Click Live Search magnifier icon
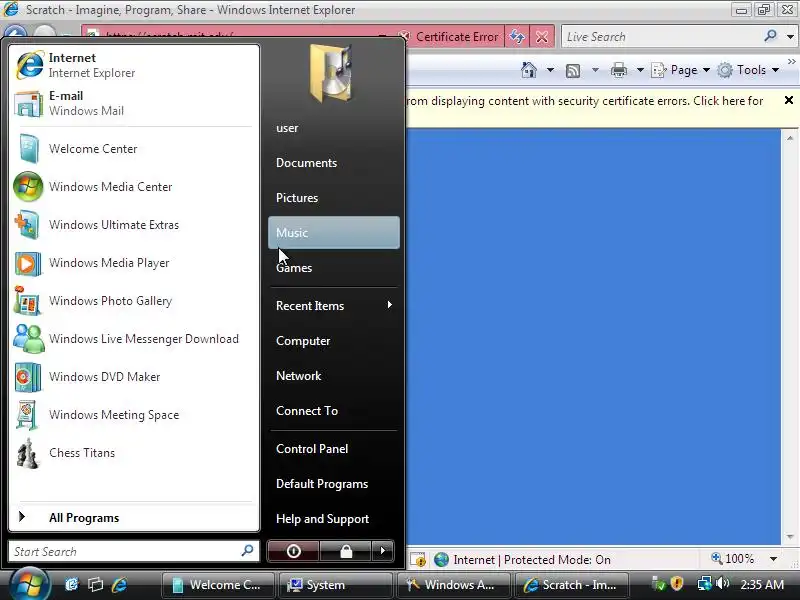 pyautogui.click(x=770, y=36)
